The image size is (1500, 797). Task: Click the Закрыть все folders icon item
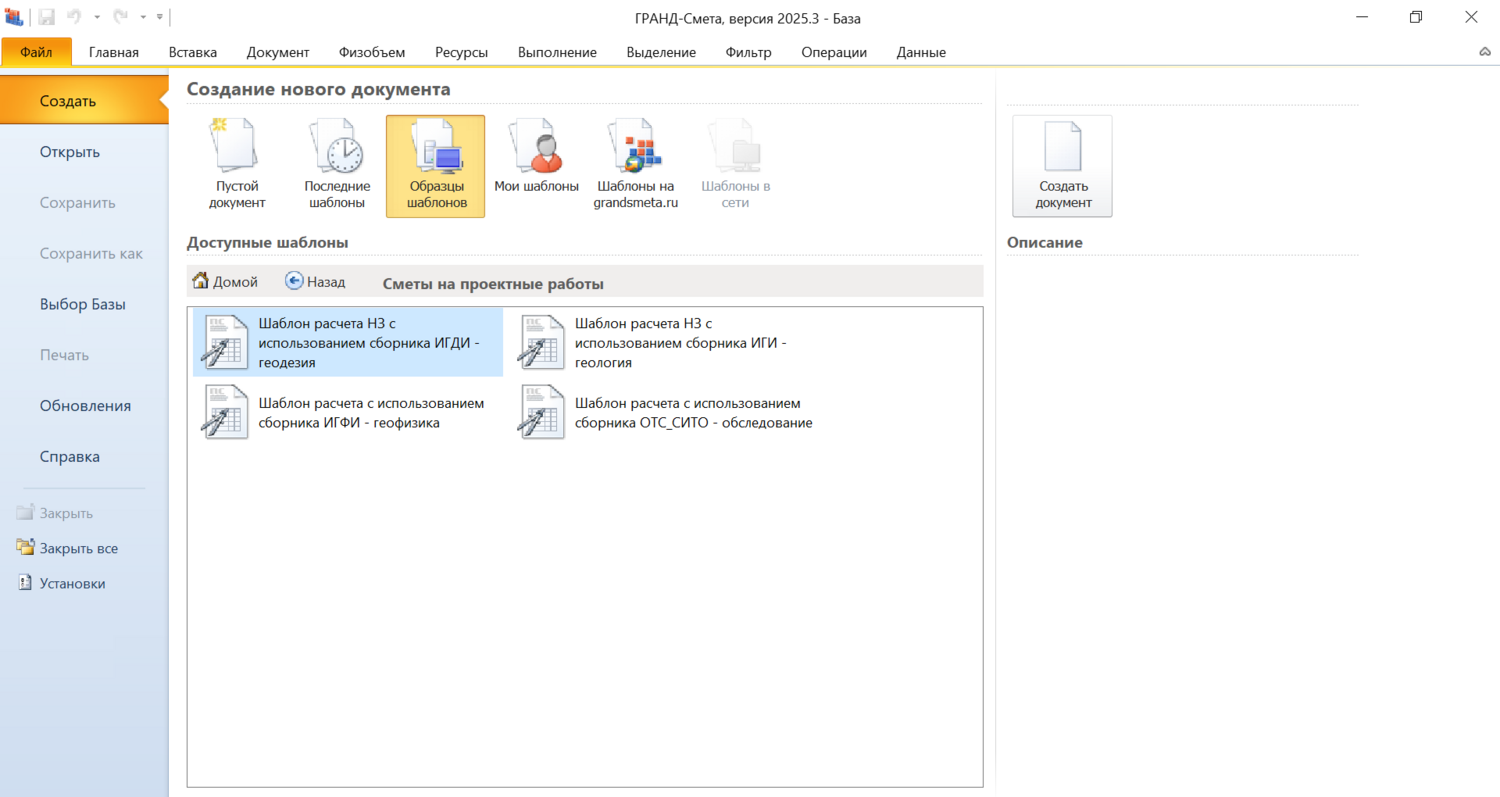pyautogui.click(x=67, y=548)
